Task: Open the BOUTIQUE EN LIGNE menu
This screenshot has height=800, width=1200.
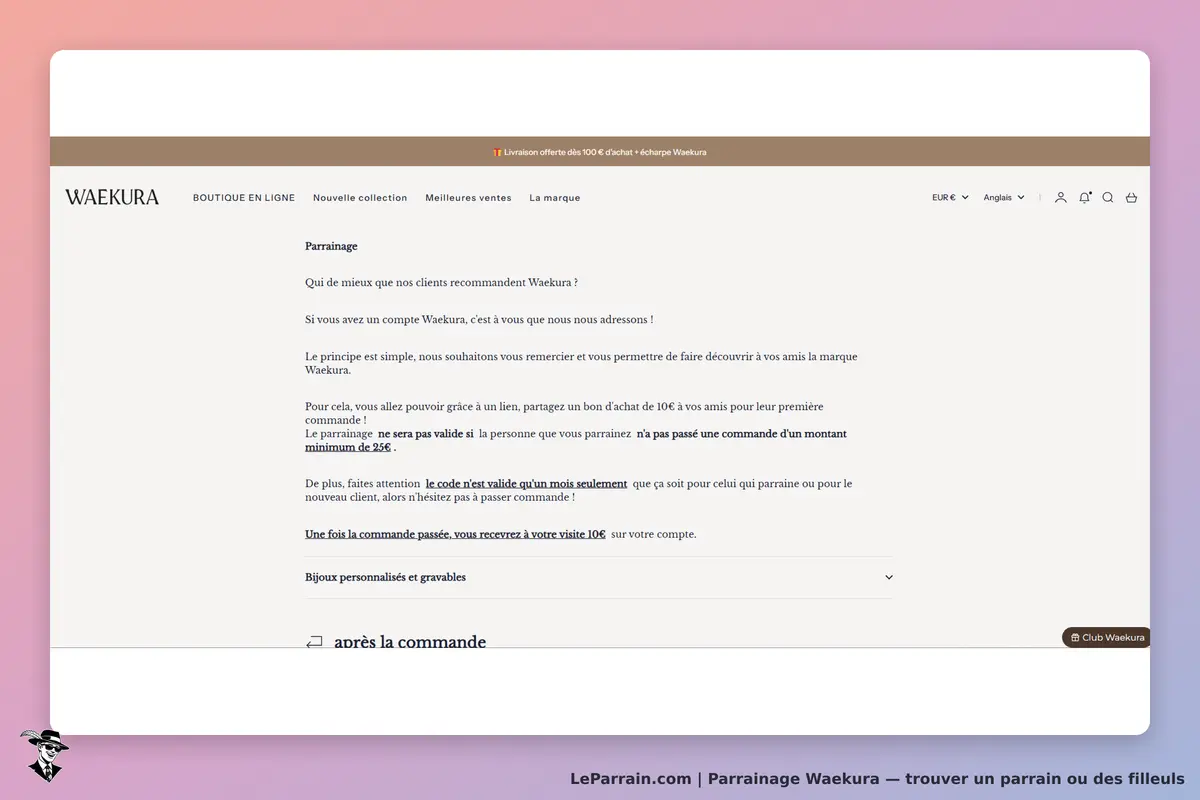Action: click(244, 198)
